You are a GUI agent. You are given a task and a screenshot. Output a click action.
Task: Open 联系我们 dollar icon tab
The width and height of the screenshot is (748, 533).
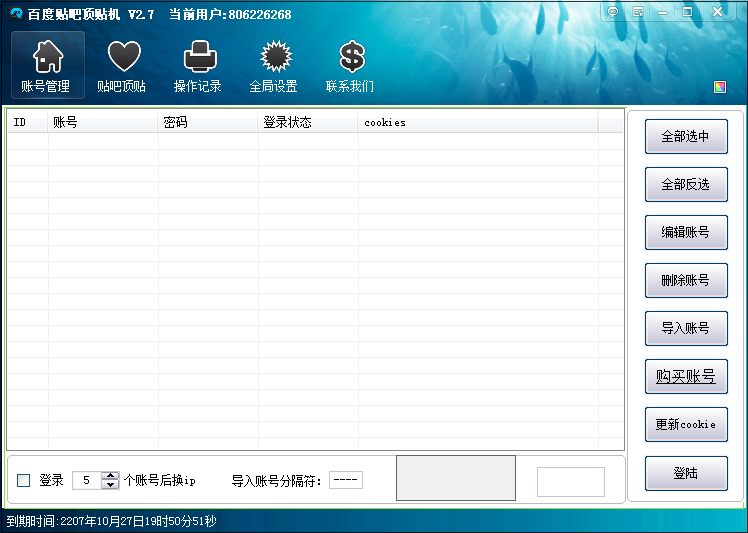tap(352, 65)
